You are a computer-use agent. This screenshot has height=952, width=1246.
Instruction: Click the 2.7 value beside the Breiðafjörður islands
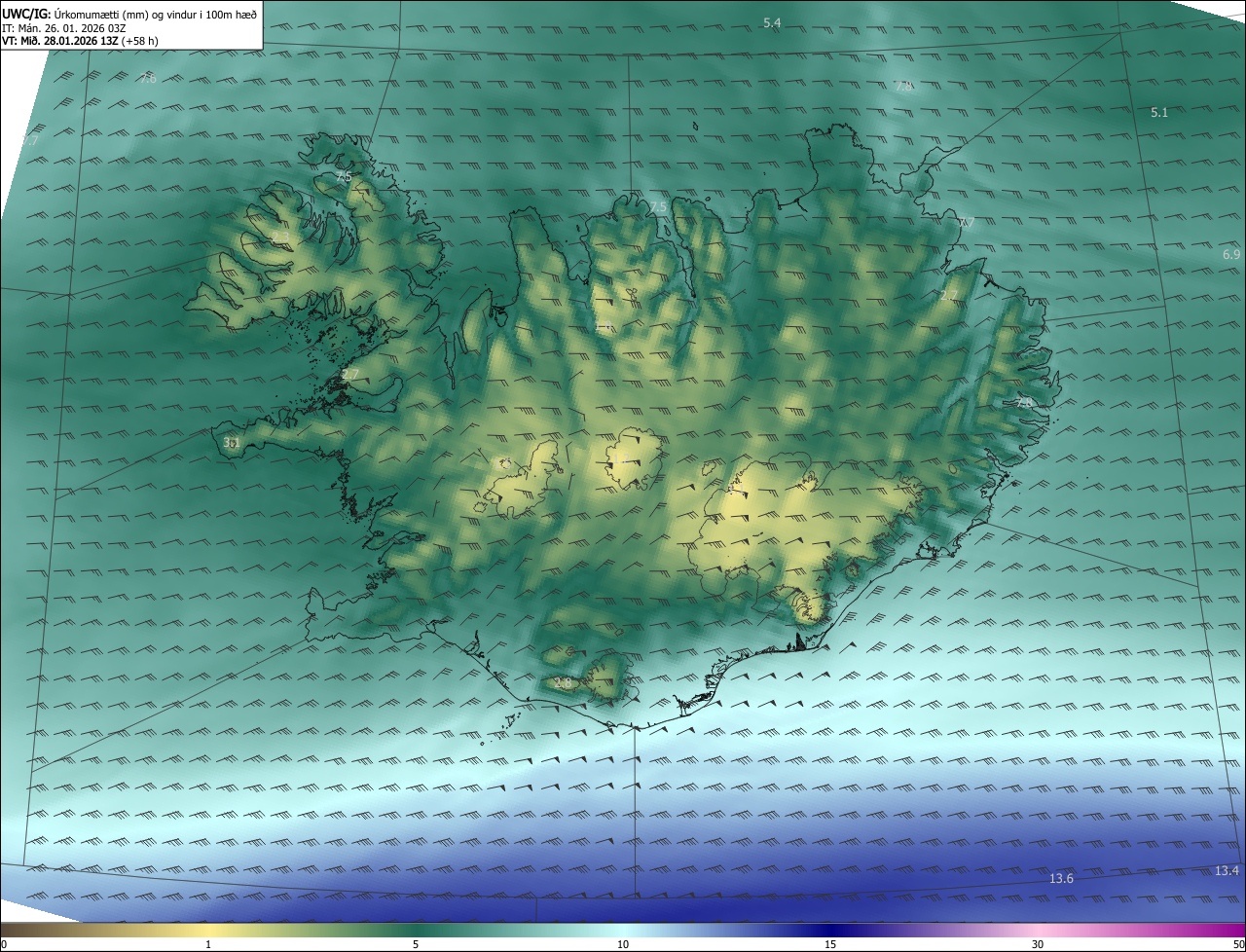click(350, 375)
